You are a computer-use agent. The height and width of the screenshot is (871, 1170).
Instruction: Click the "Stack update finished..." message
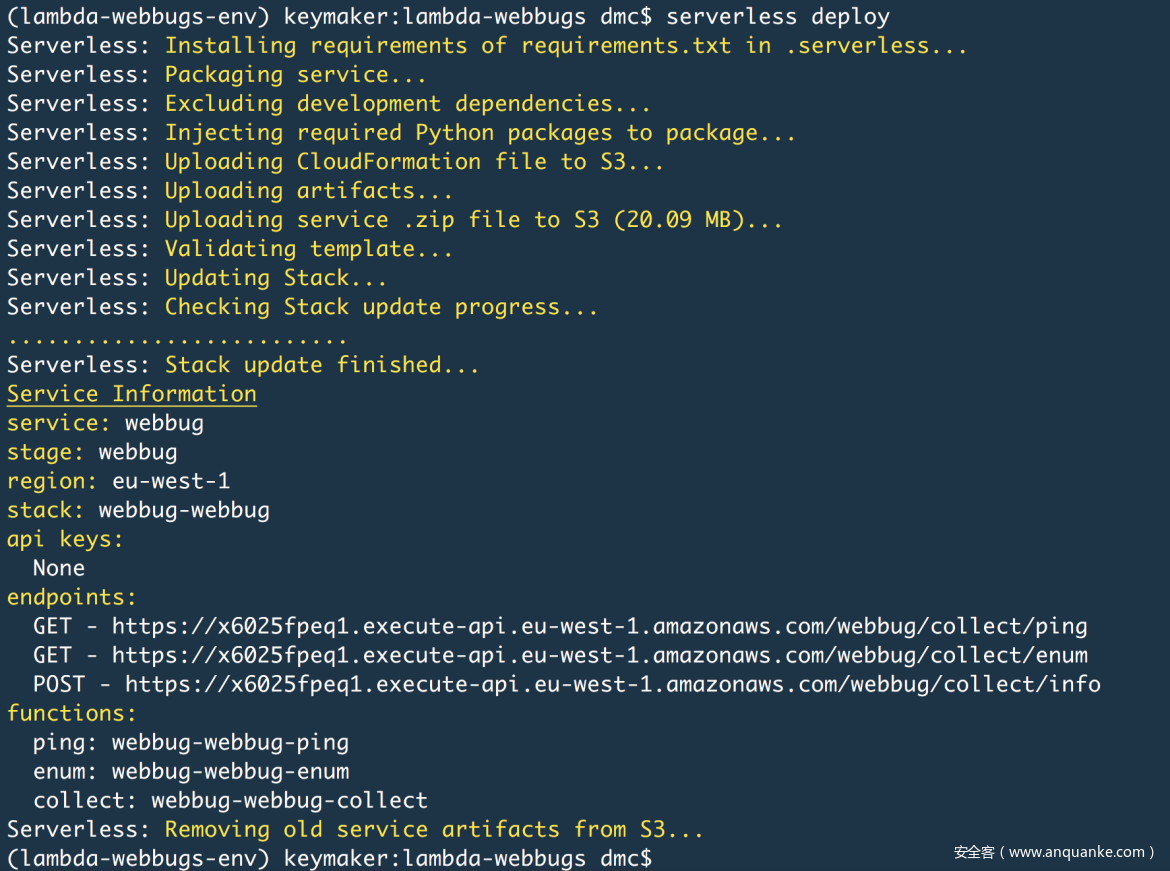coord(322,365)
